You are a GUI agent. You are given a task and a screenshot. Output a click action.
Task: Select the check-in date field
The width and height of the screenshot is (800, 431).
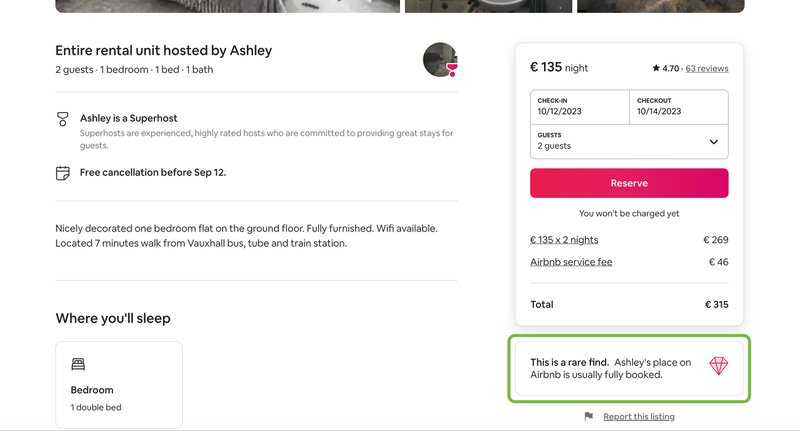pyautogui.click(x=579, y=107)
